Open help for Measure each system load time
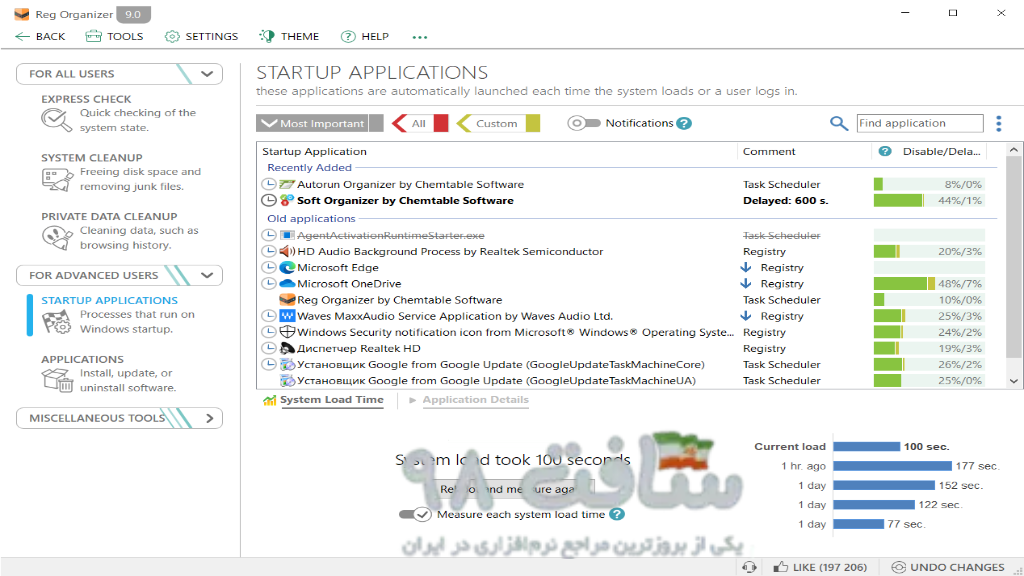This screenshot has width=1024, height=576. tap(616, 515)
